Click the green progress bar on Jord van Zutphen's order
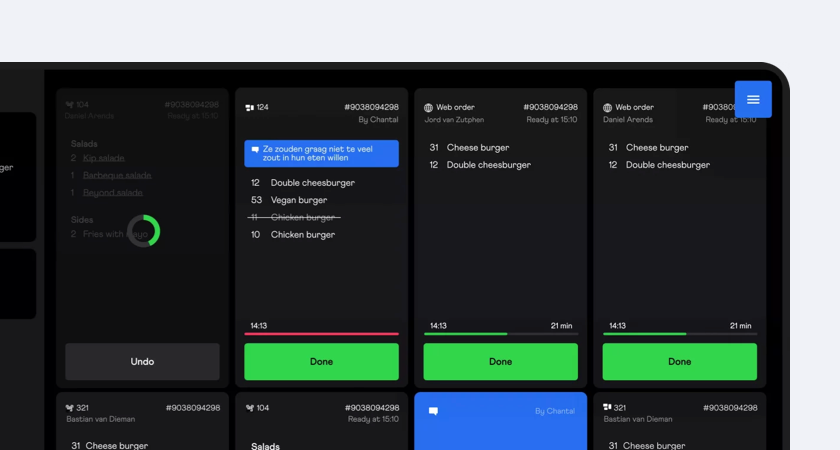840x450 pixels. (x=500, y=334)
